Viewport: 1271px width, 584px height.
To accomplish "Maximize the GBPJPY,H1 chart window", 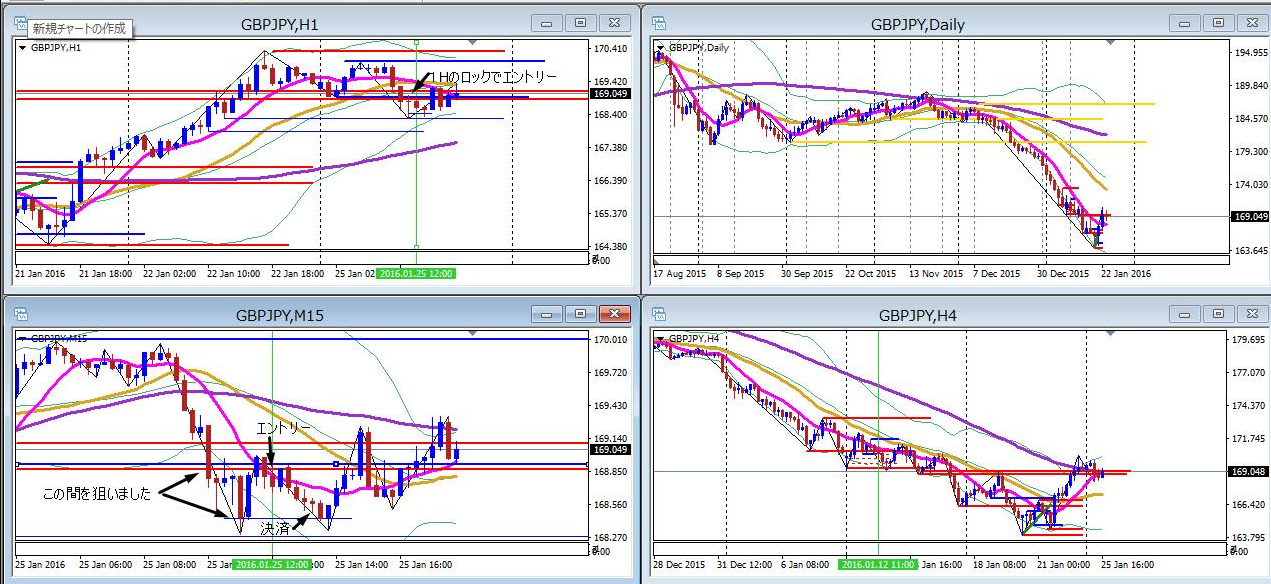I will click(x=580, y=24).
